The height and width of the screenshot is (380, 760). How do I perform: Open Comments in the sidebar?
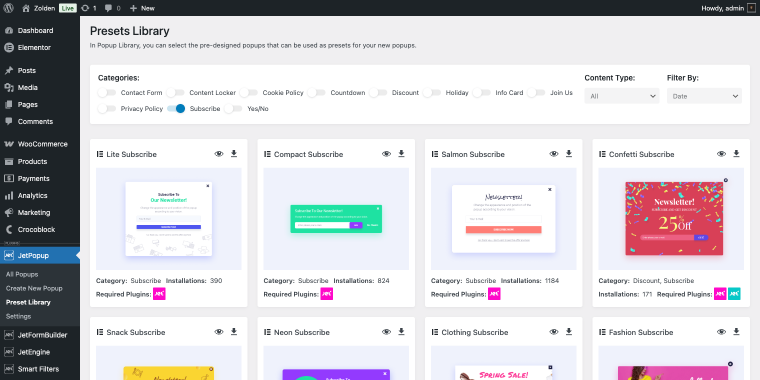[40, 121]
